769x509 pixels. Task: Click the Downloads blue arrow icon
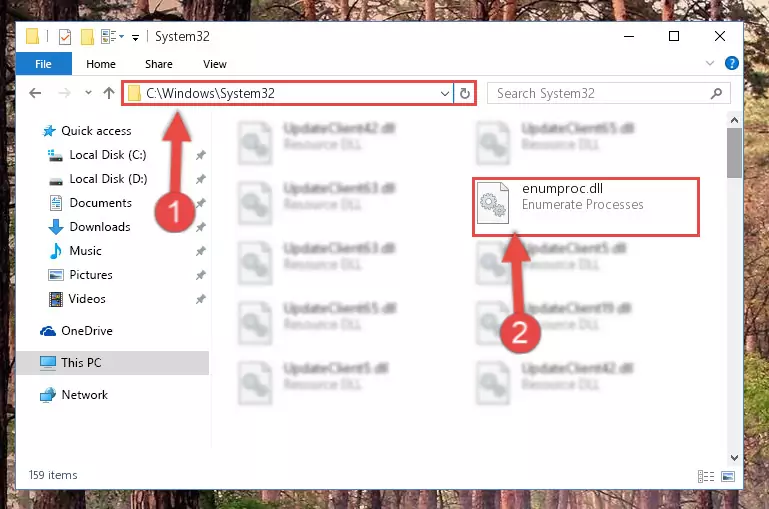[x=56, y=227]
